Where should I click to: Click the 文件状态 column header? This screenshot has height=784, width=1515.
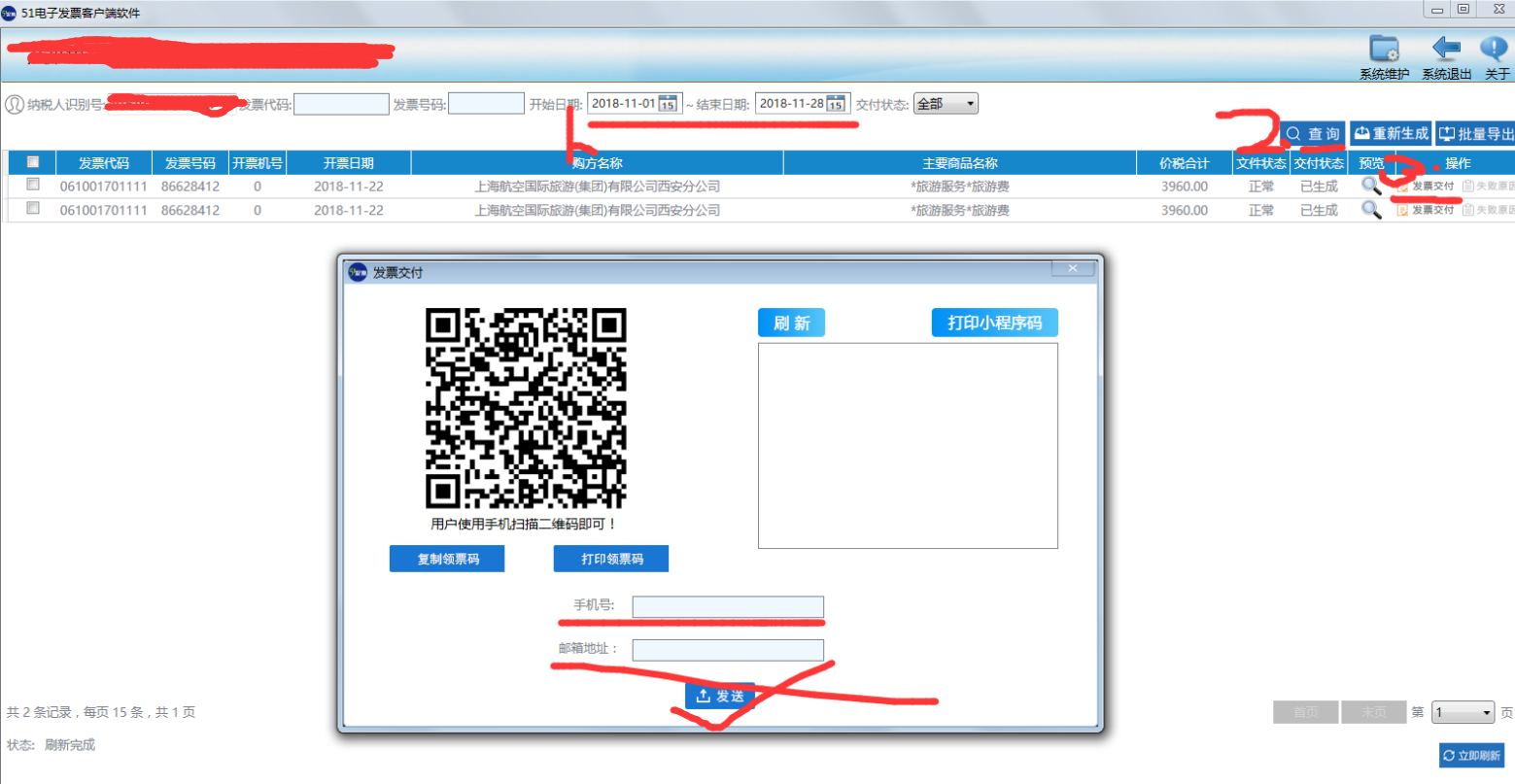[1261, 163]
